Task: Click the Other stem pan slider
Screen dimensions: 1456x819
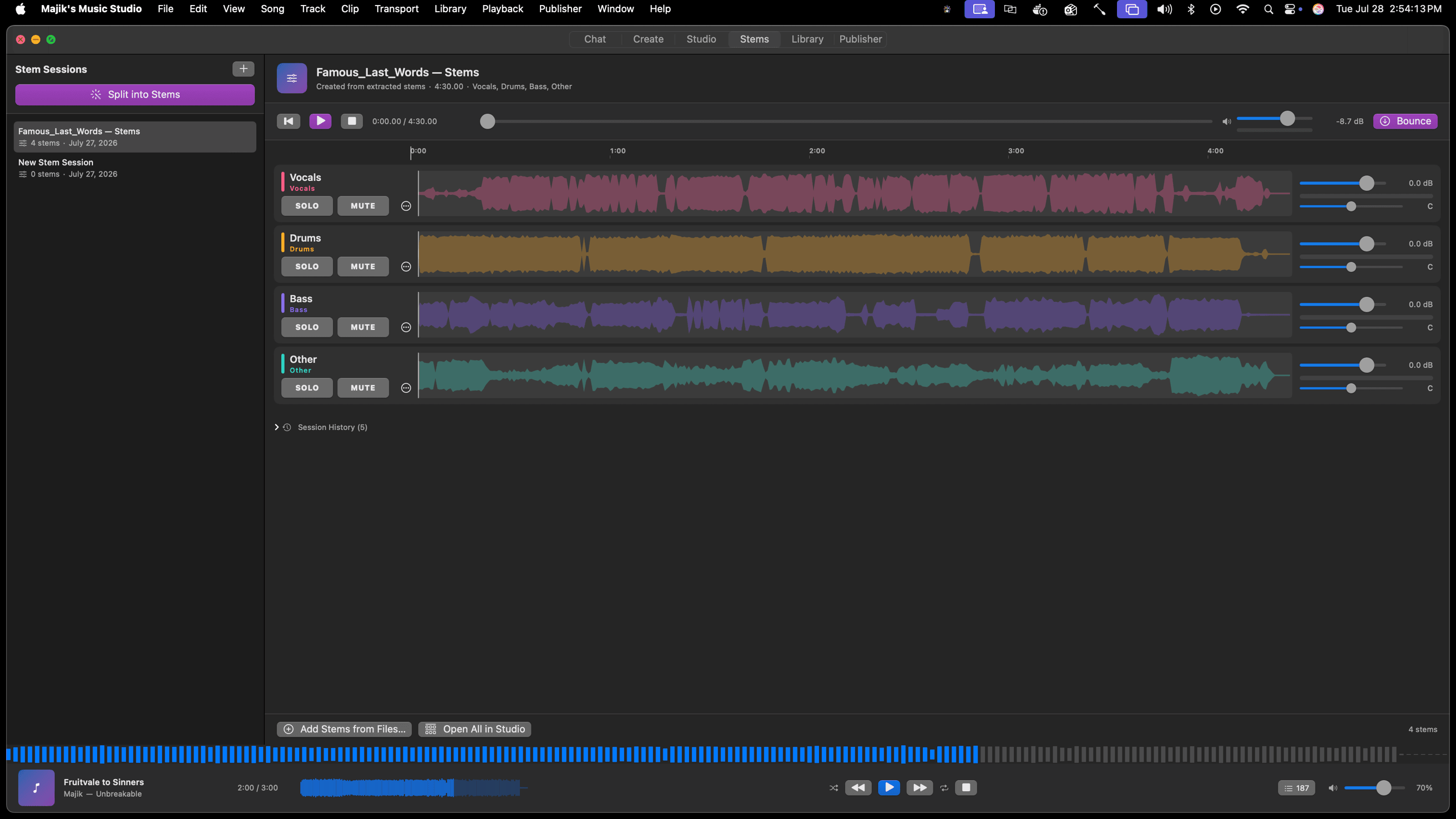Action: [x=1351, y=388]
